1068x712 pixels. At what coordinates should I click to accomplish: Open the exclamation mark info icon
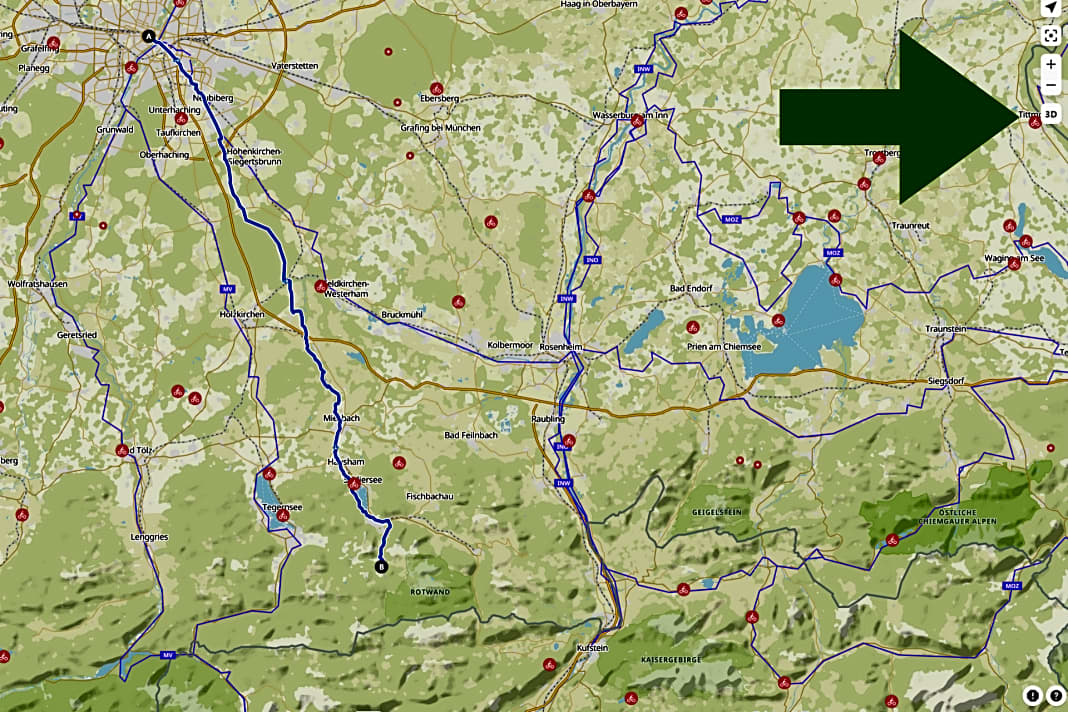(x=1033, y=696)
